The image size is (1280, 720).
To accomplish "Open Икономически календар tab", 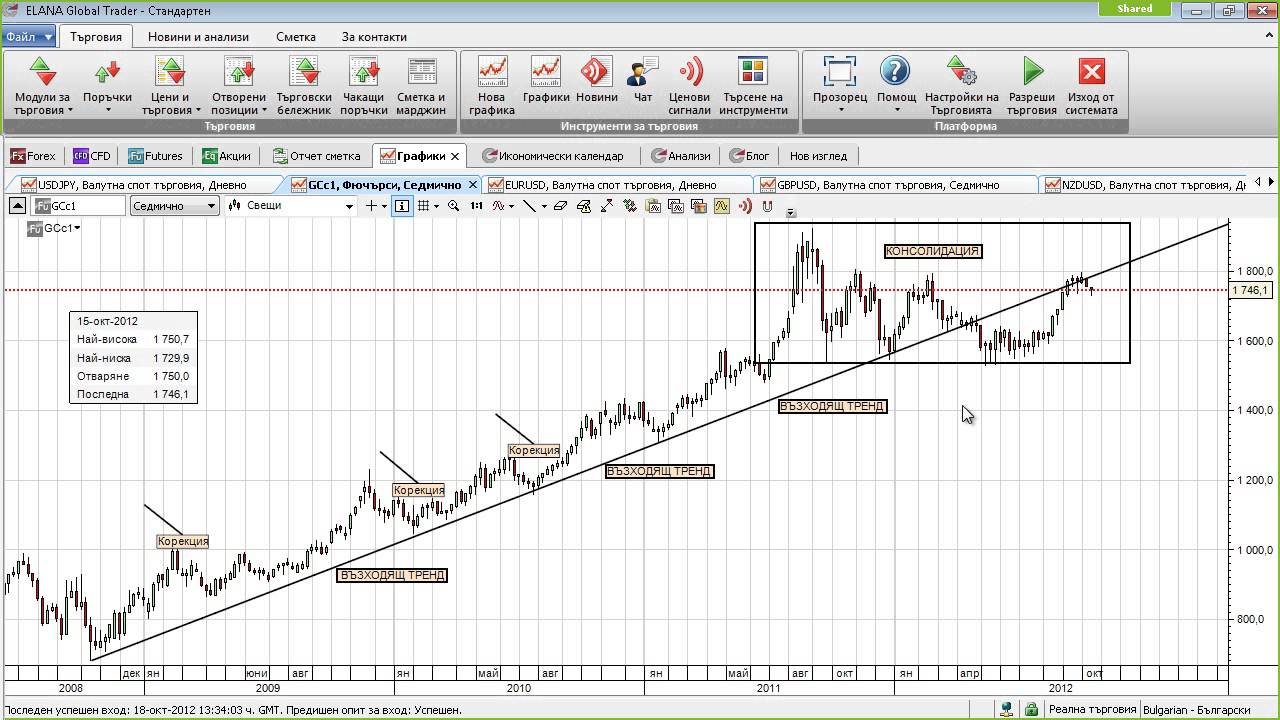I will point(553,156).
